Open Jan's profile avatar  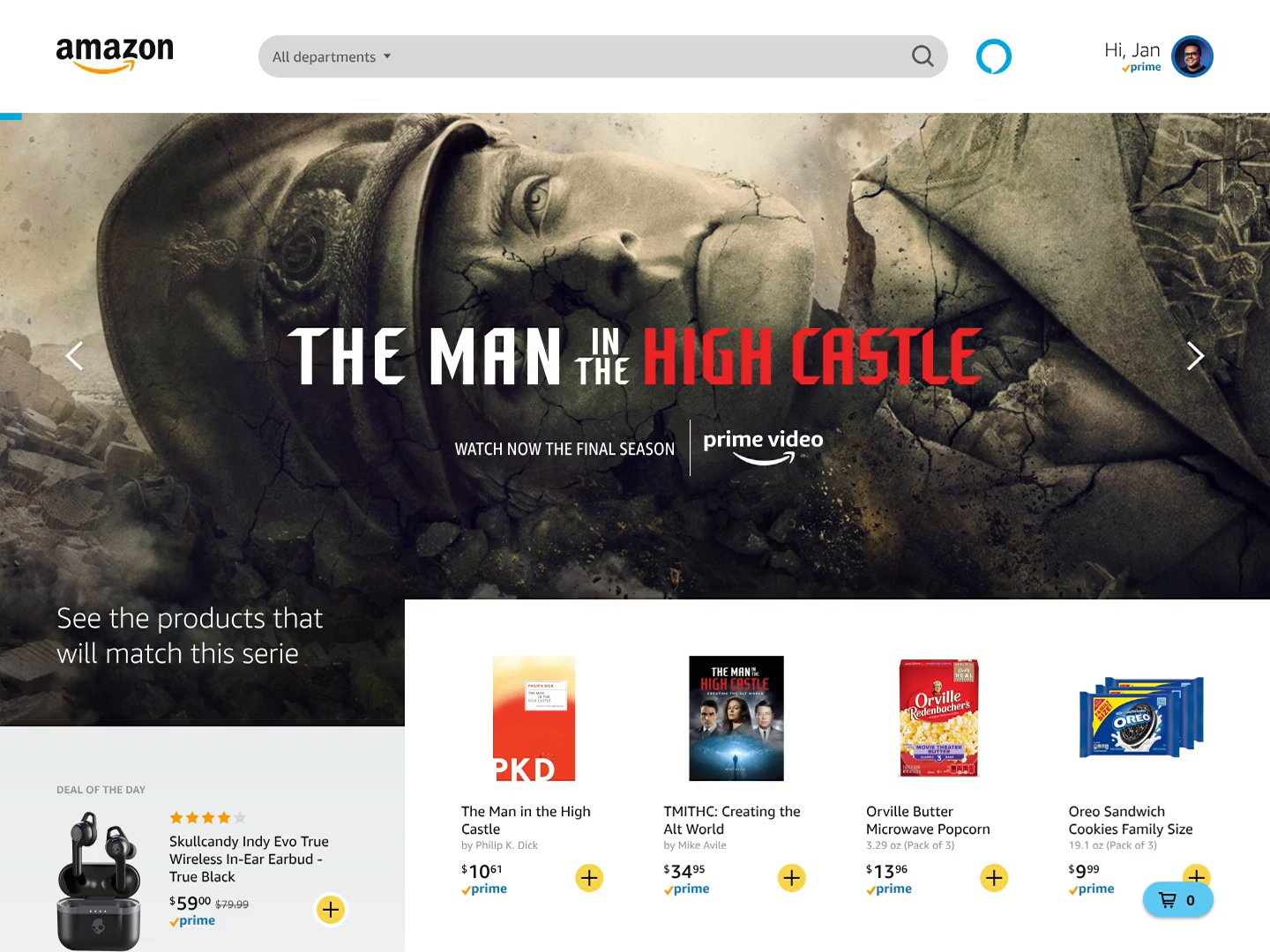click(x=1192, y=56)
